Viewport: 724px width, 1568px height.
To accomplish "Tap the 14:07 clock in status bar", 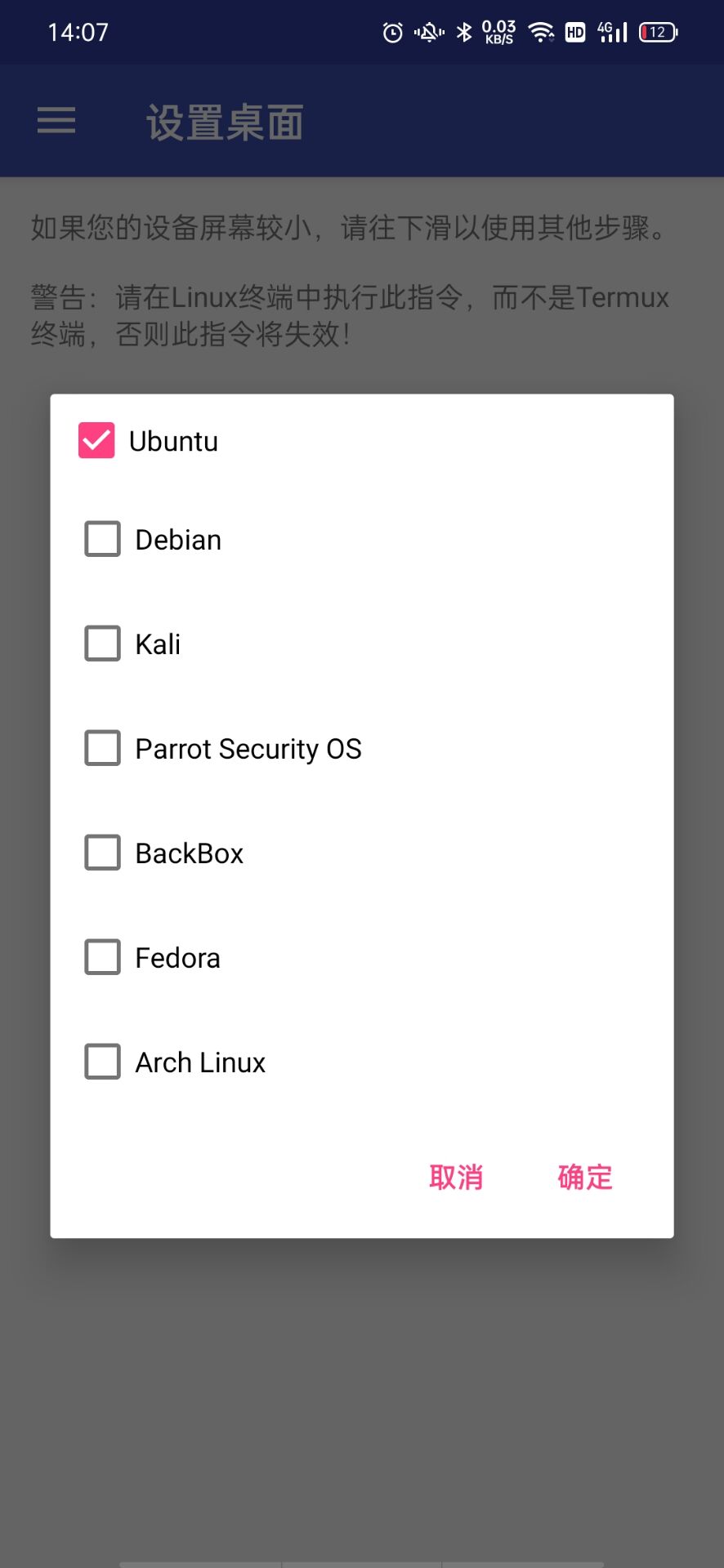I will (78, 33).
